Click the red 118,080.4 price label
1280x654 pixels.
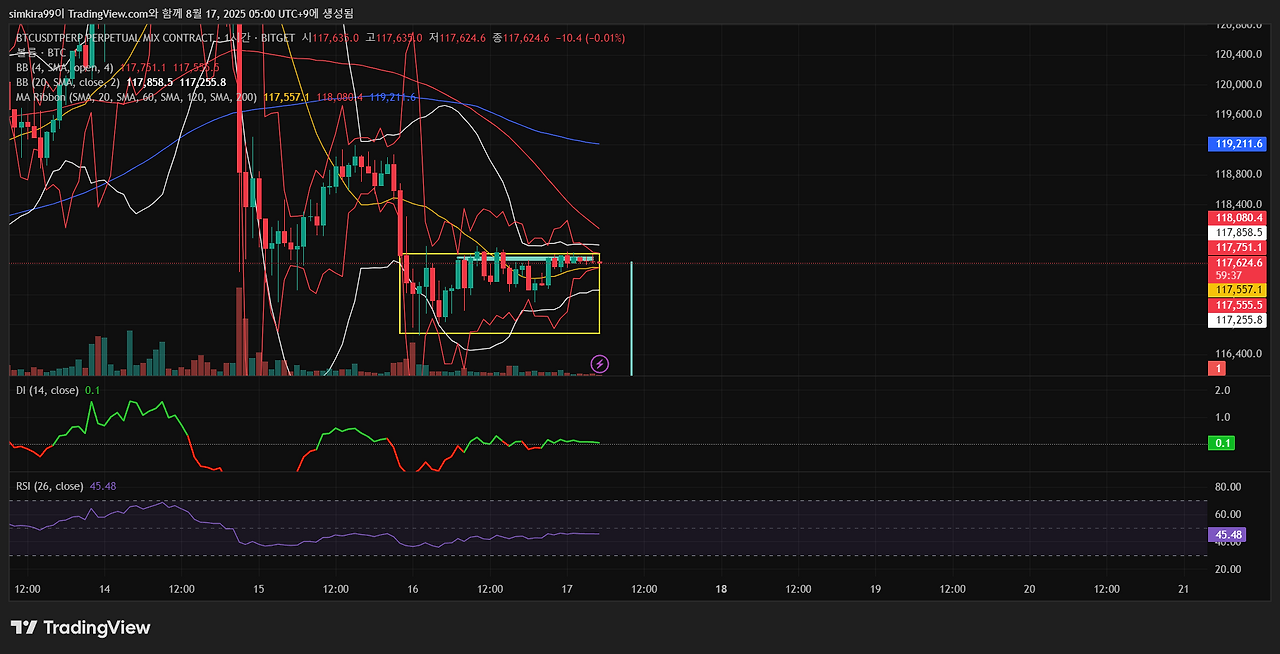click(1238, 217)
